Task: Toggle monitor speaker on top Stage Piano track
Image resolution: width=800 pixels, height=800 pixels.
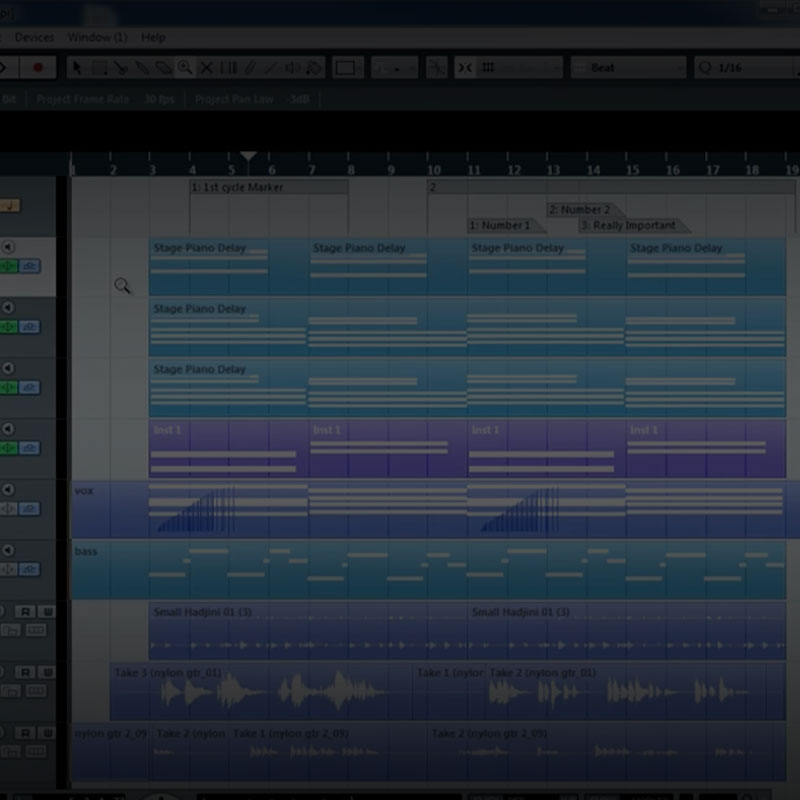Action: 8,247
